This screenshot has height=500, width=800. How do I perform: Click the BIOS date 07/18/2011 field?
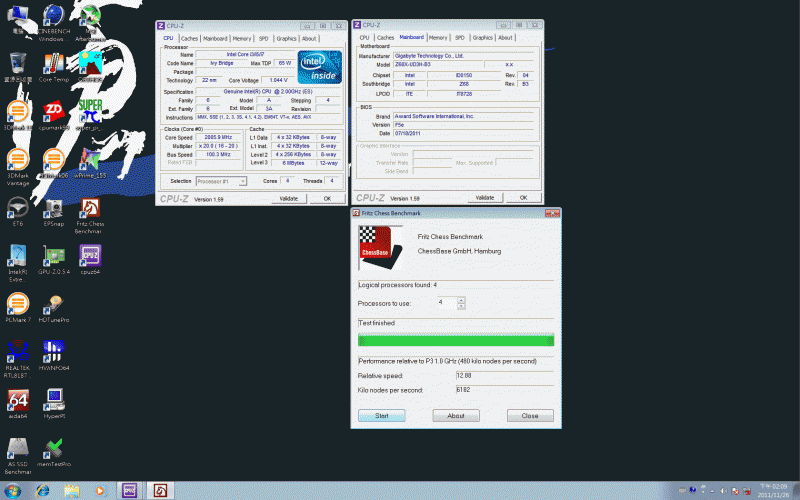(x=464, y=134)
